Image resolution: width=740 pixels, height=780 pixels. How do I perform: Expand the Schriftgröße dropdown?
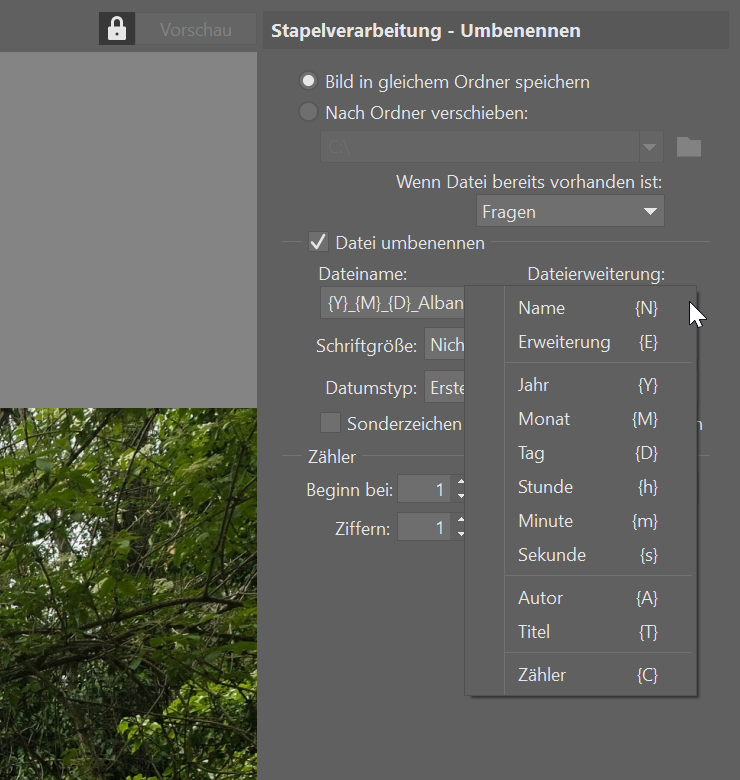[445, 346]
